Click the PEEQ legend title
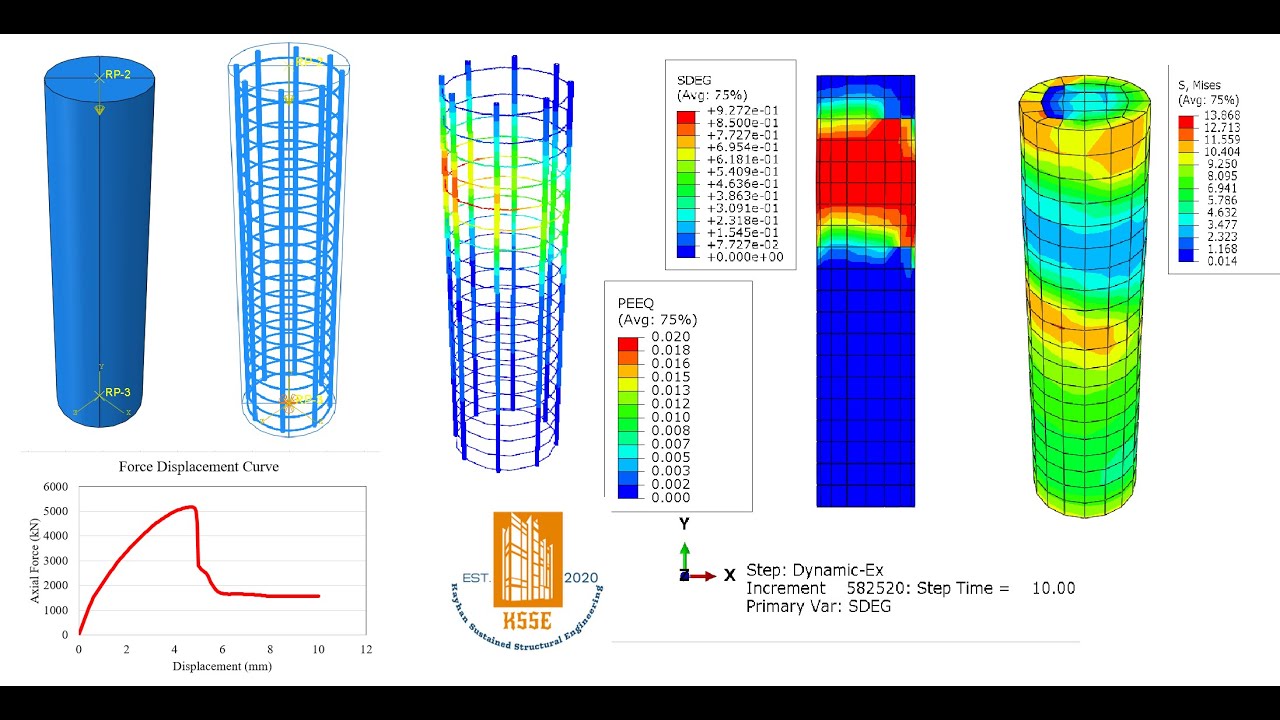The image size is (1280, 720). pos(637,302)
